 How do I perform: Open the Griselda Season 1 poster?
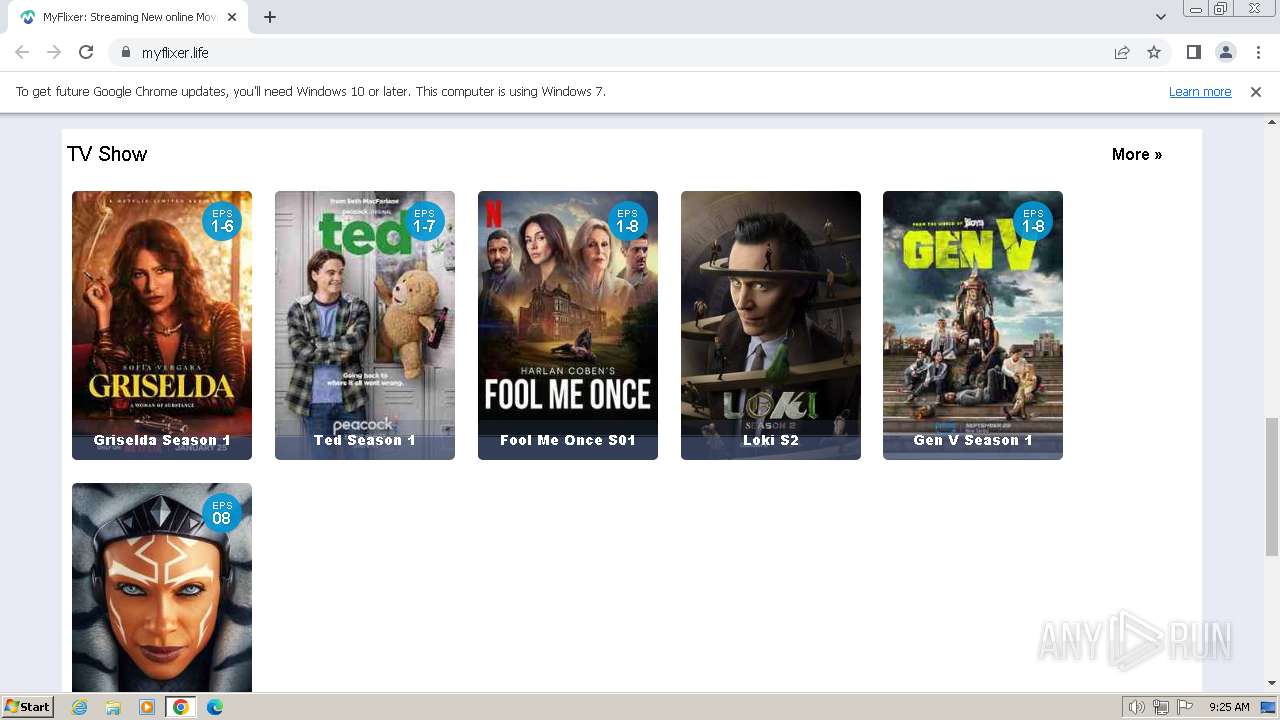pos(162,325)
